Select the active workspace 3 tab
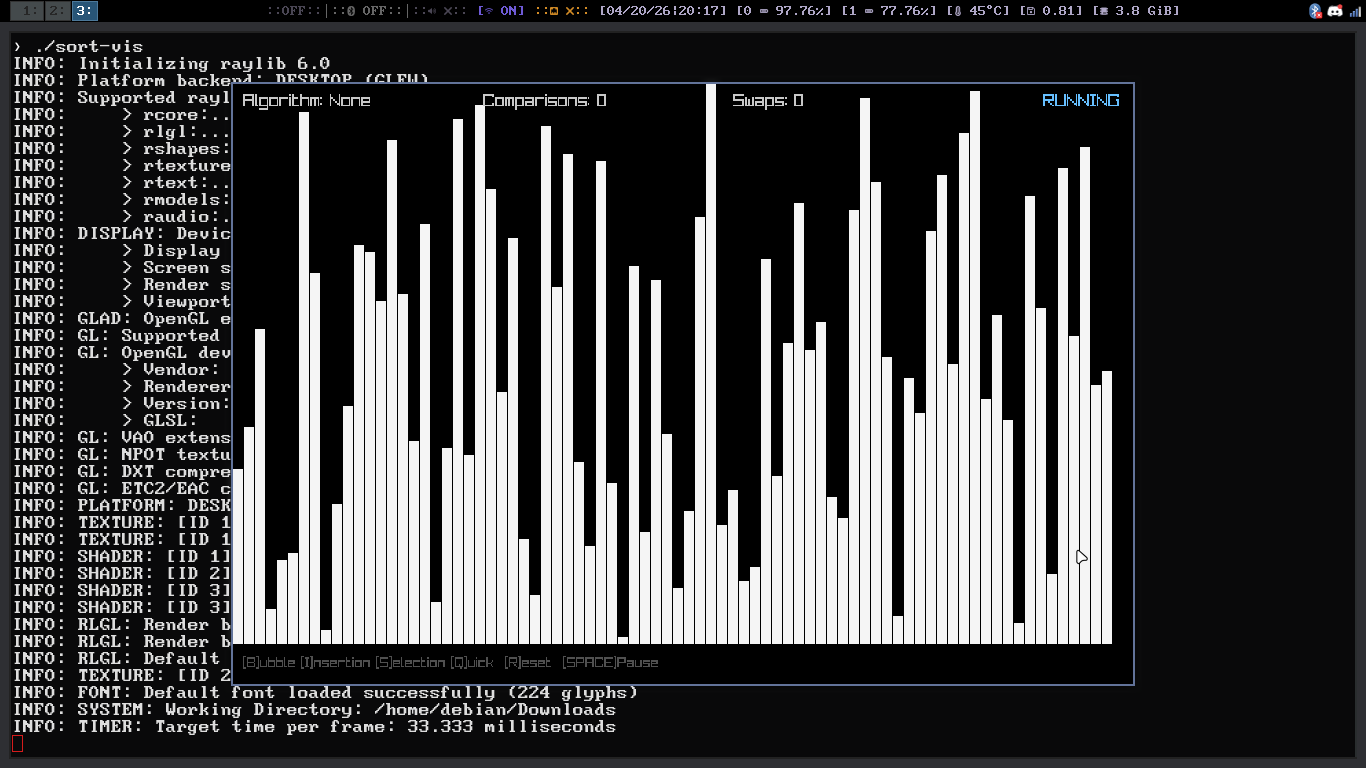Image resolution: width=1366 pixels, height=768 pixels. click(x=84, y=11)
